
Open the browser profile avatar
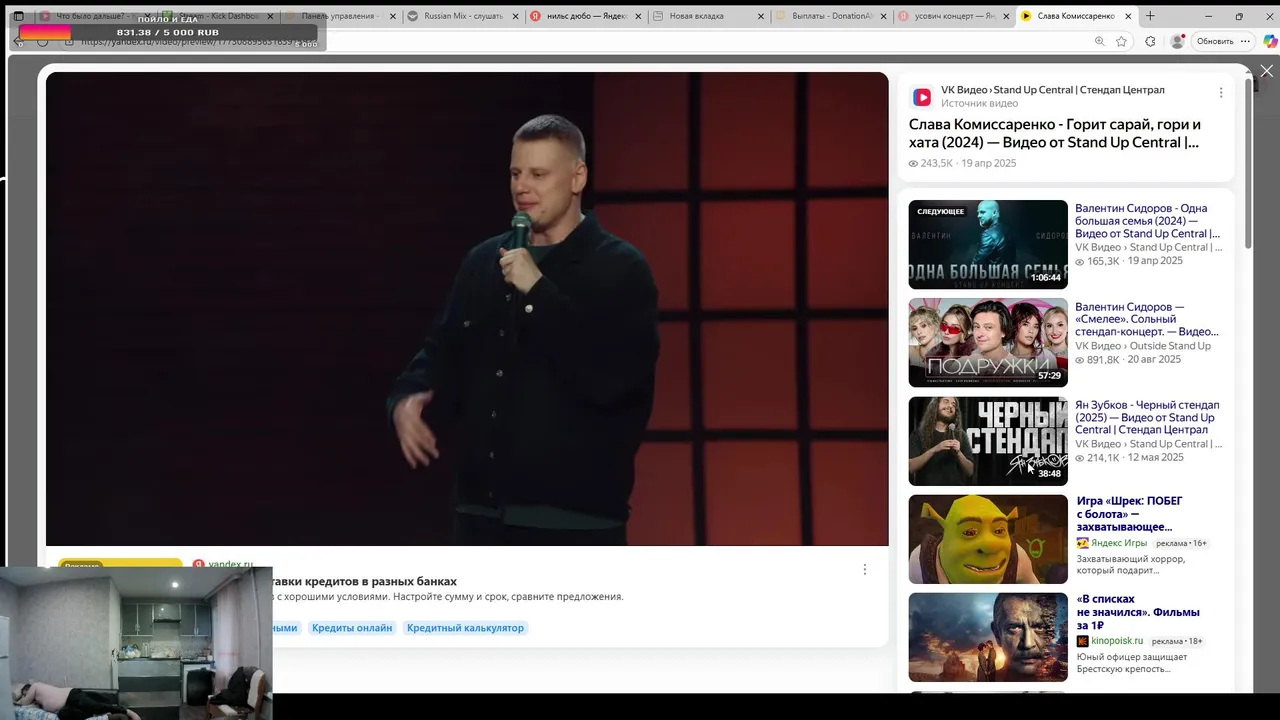1177,41
